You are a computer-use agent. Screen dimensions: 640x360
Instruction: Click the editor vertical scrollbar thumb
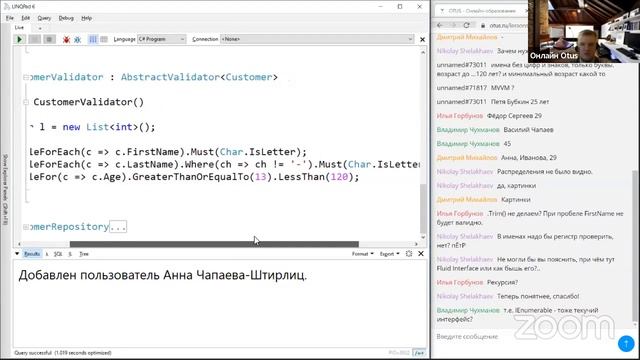click(423, 208)
